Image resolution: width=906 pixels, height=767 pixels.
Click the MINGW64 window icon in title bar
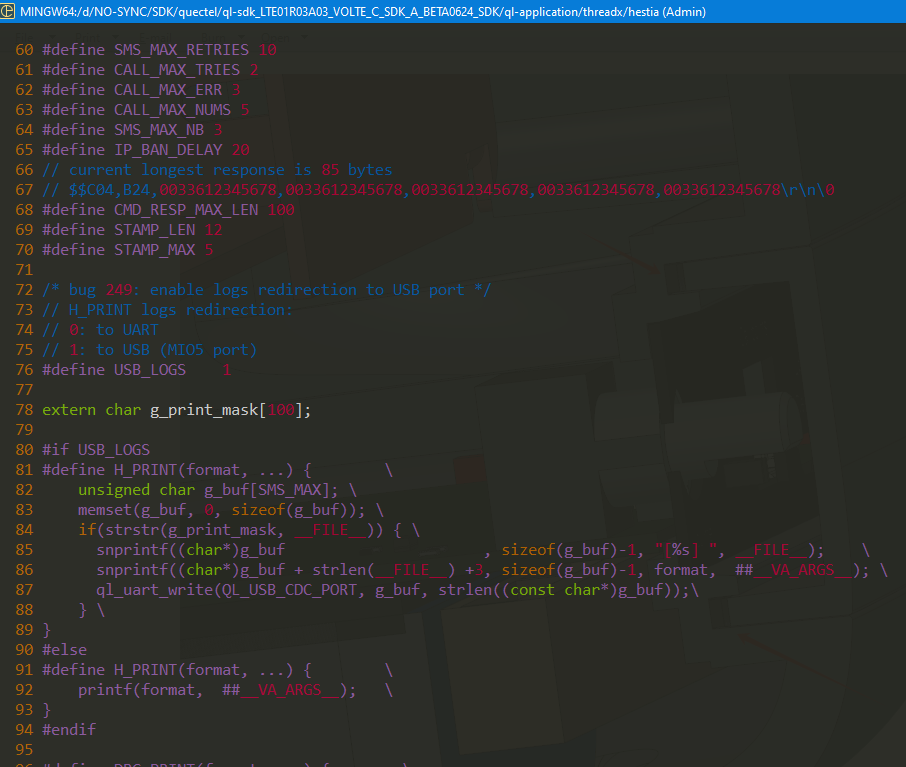click(8, 11)
